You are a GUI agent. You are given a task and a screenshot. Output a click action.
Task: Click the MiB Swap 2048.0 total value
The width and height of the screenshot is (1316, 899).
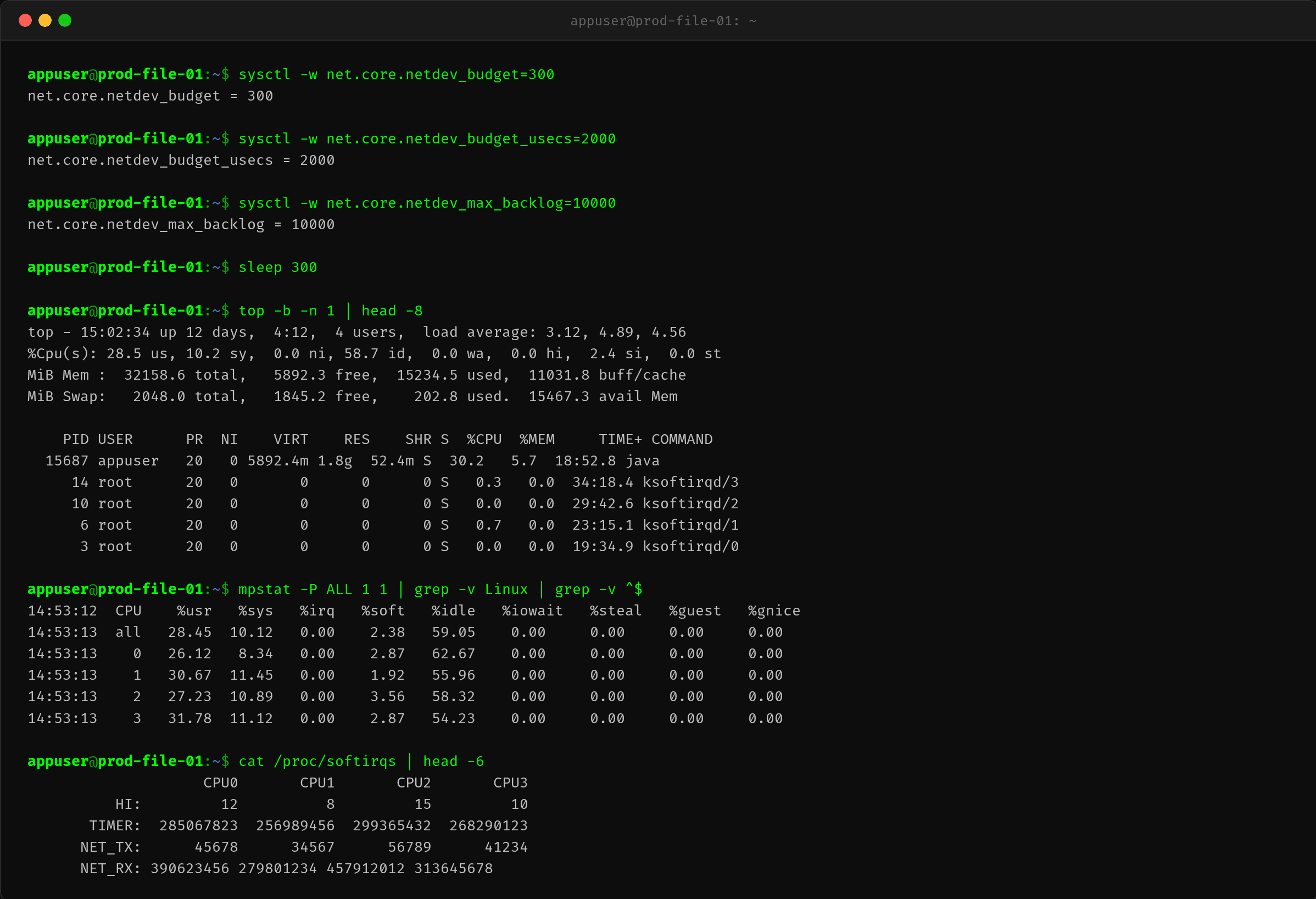(159, 397)
